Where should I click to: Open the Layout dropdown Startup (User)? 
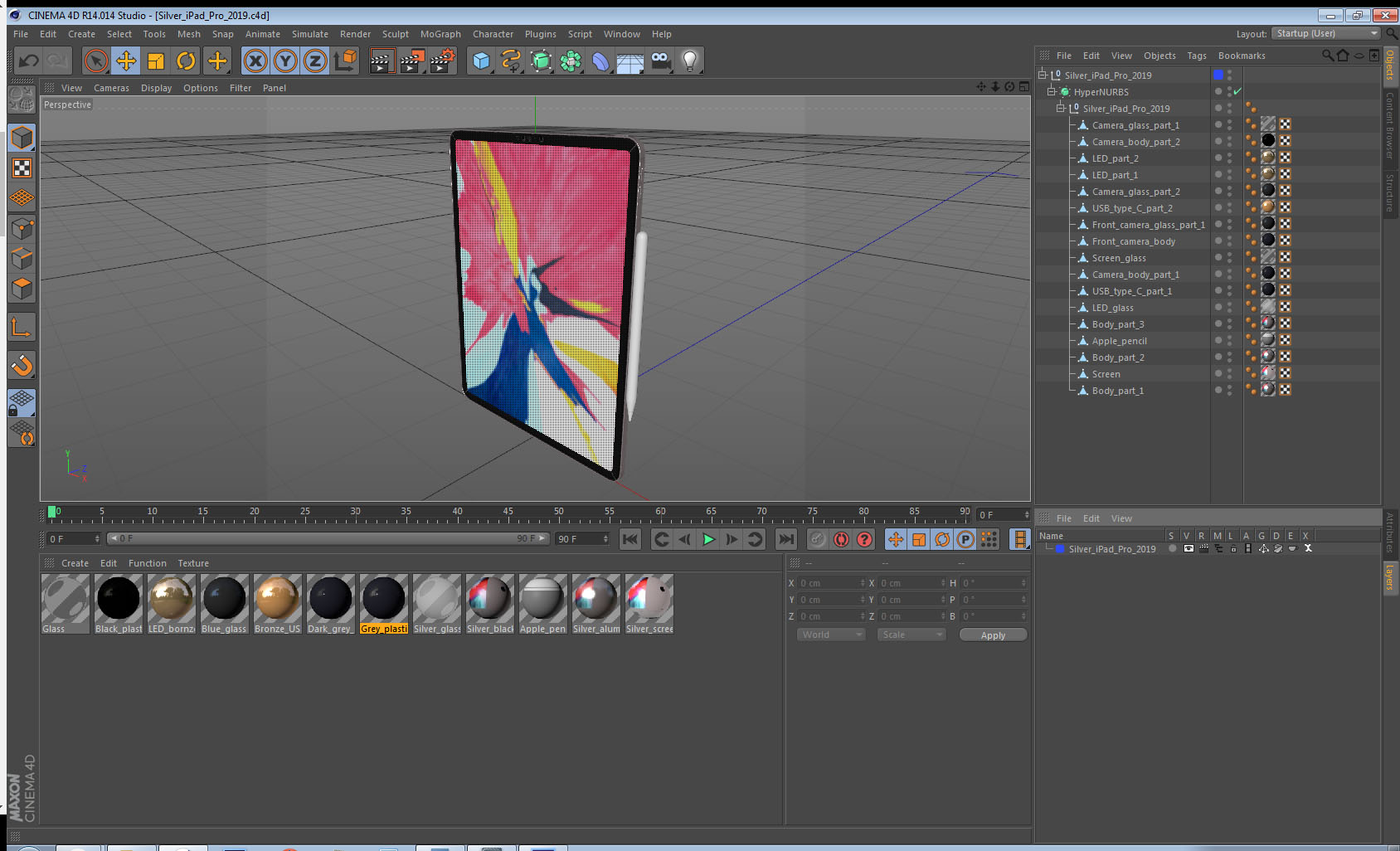point(1326,33)
